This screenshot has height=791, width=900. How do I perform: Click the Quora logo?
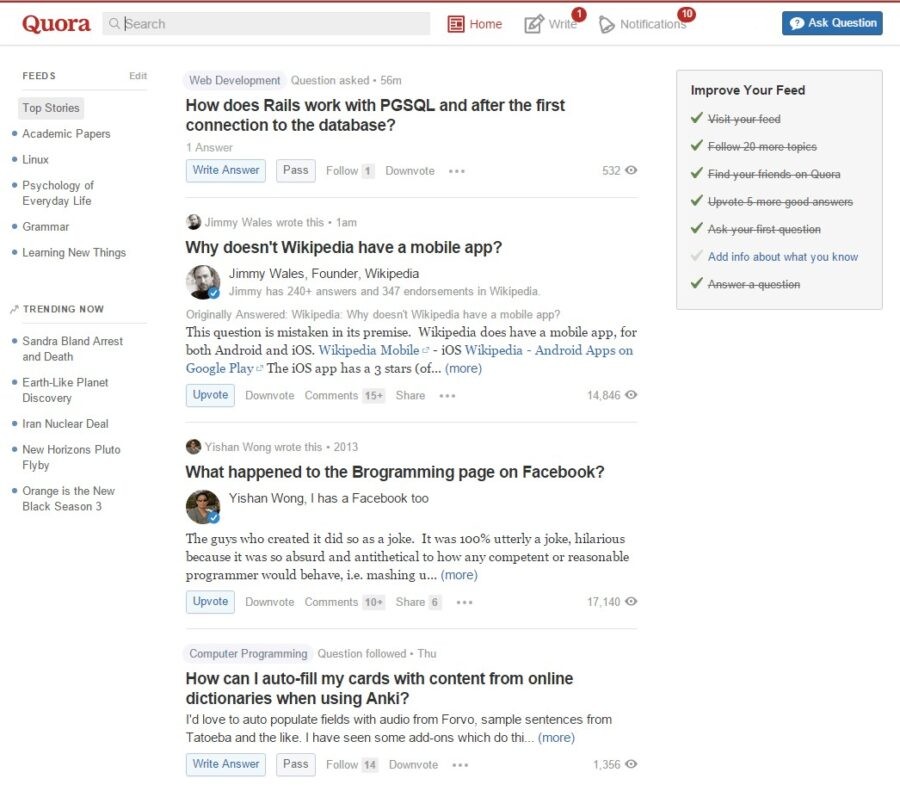coord(56,24)
